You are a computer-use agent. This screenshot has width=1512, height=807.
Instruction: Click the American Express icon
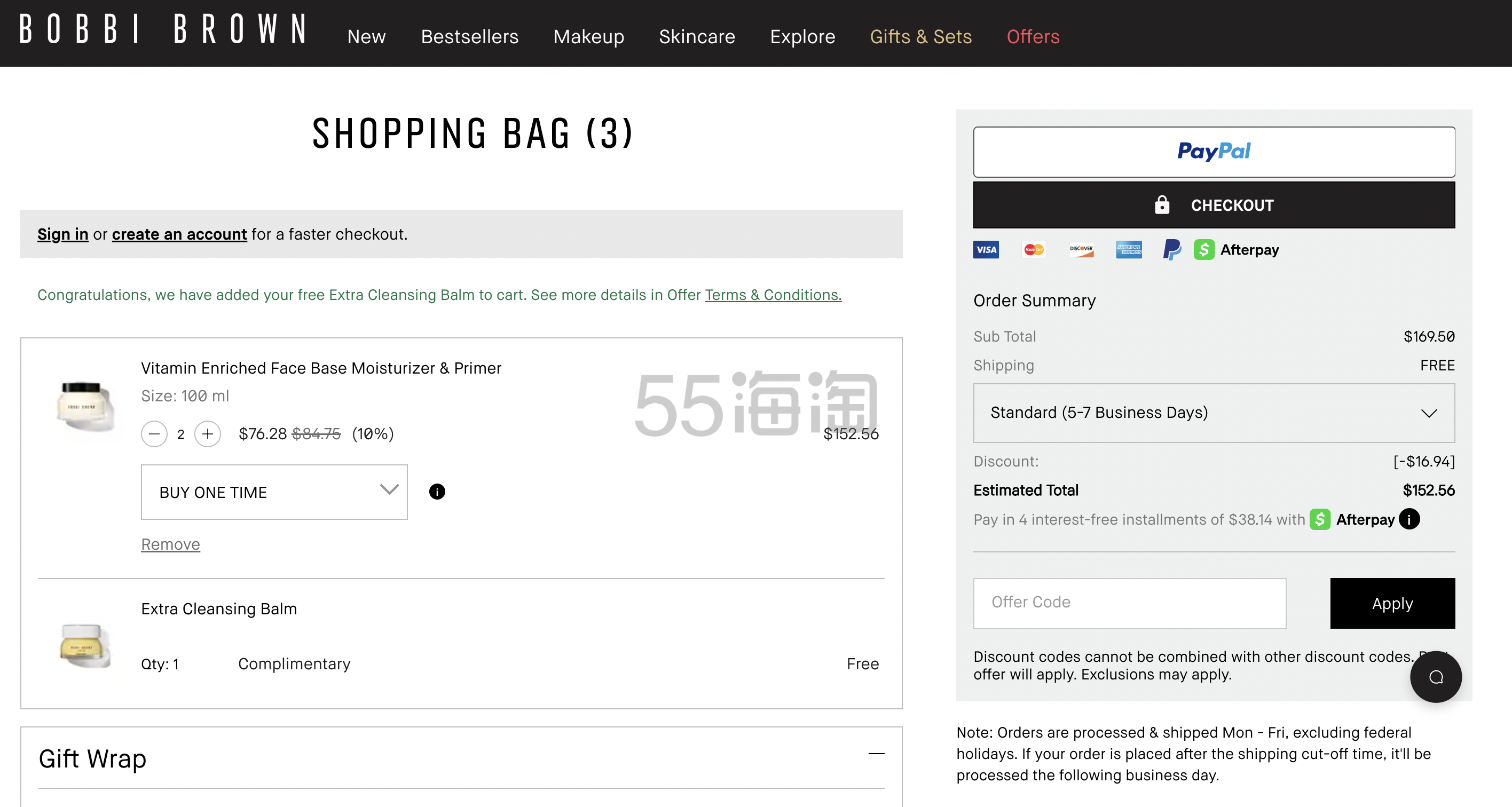point(1129,250)
